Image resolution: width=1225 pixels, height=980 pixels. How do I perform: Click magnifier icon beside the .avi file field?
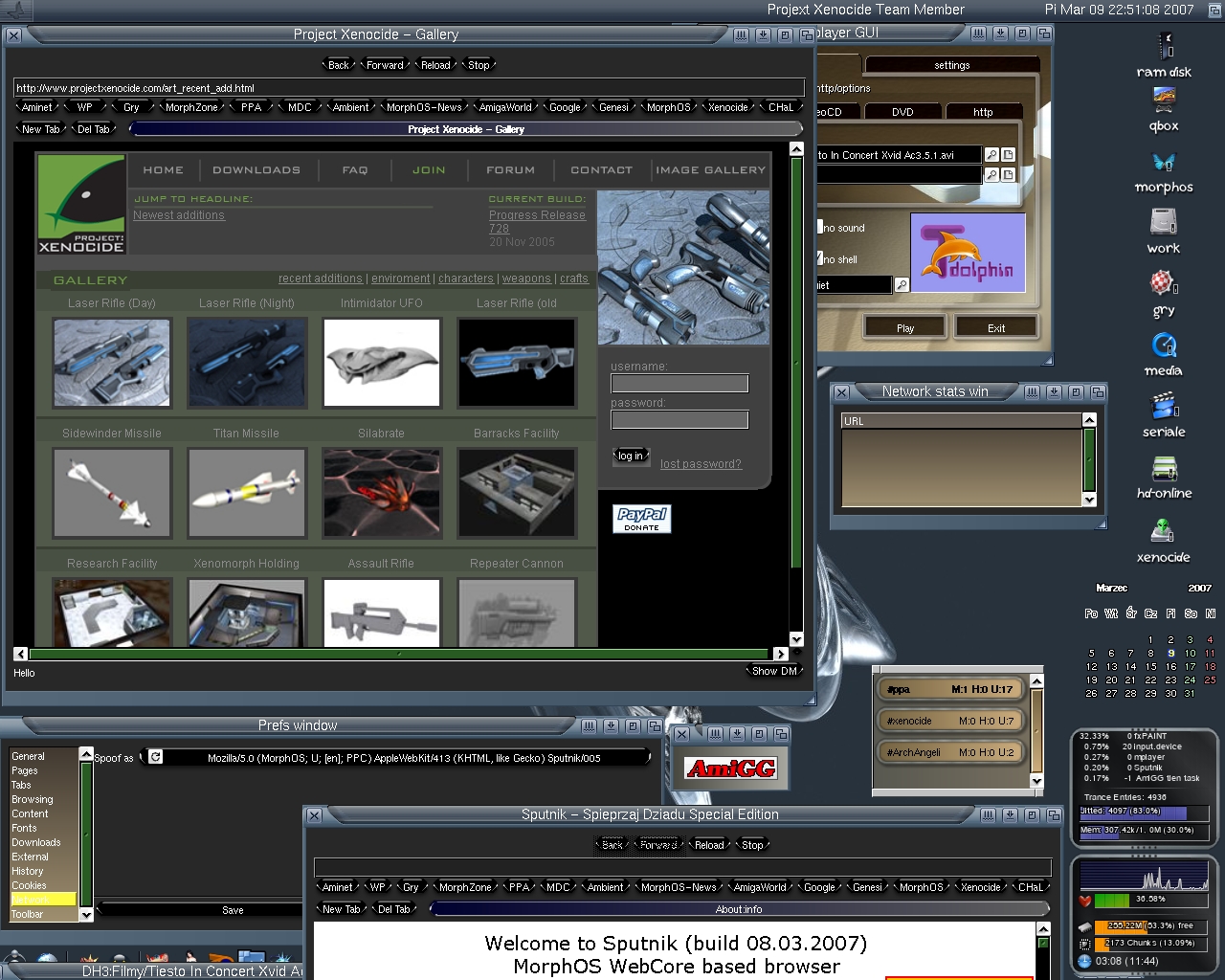click(992, 155)
